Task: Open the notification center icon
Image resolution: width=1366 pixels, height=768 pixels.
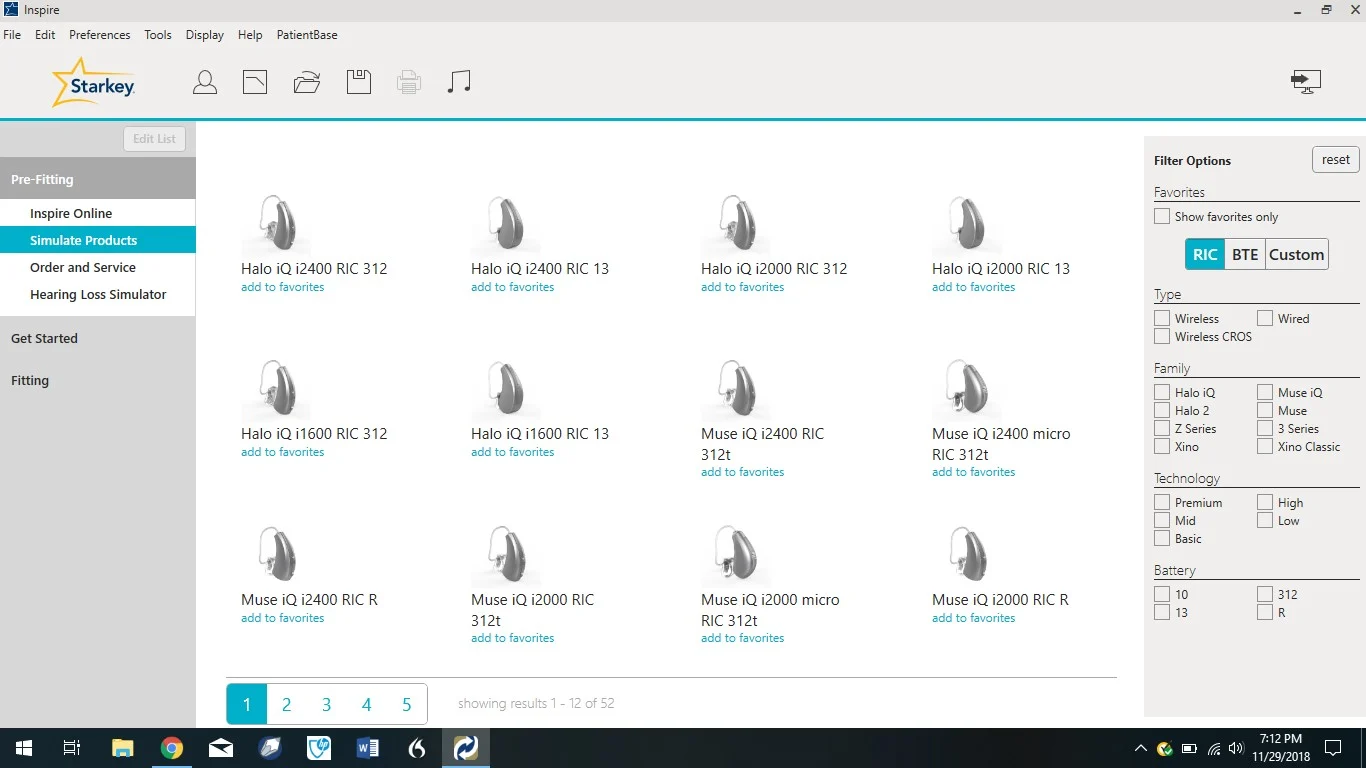Action: click(x=1333, y=748)
